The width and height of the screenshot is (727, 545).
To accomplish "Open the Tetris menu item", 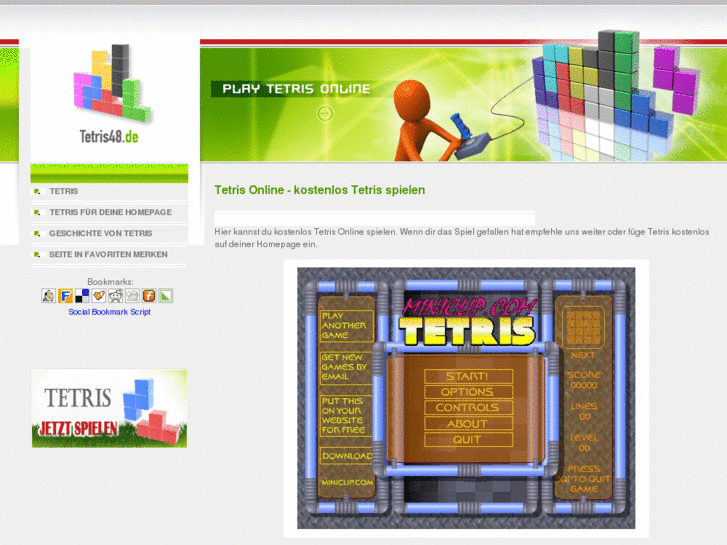I will tap(64, 191).
